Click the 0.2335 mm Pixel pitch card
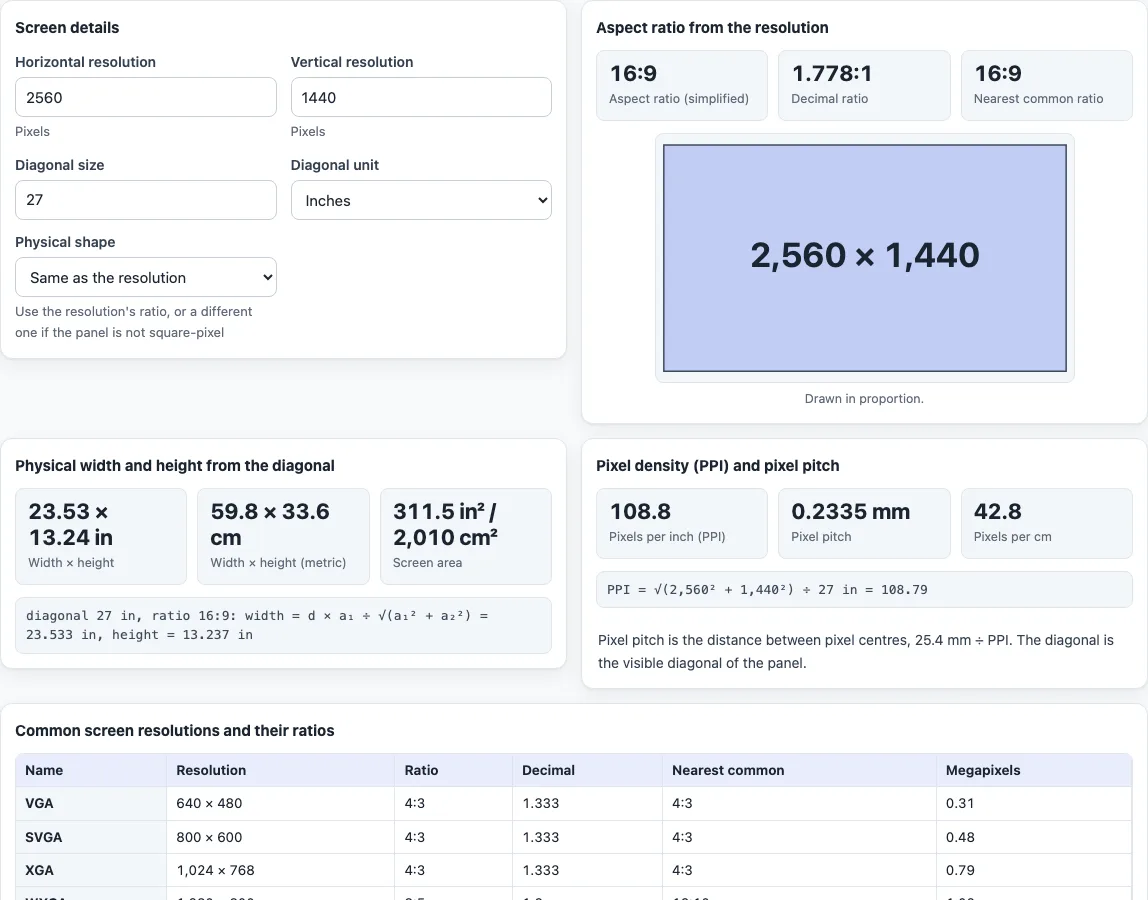 [x=864, y=523]
